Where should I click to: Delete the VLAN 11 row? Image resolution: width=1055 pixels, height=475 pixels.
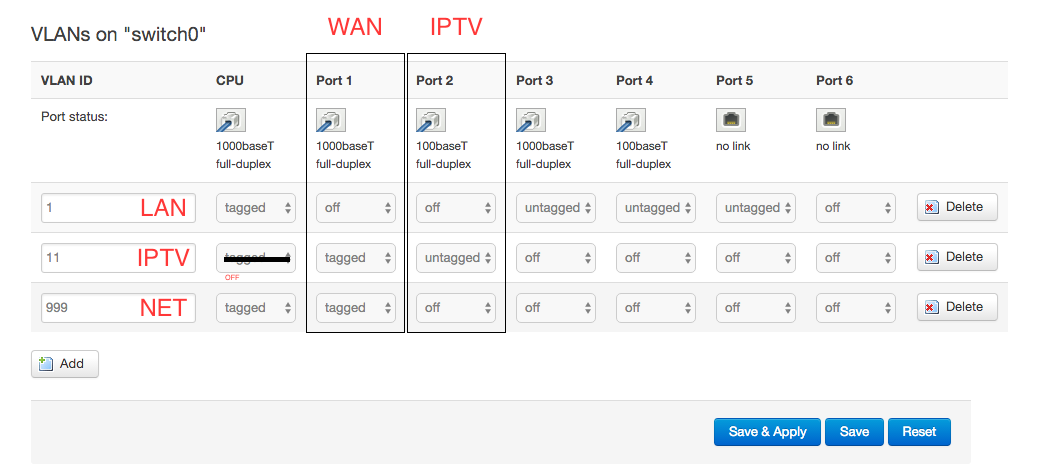(956, 257)
